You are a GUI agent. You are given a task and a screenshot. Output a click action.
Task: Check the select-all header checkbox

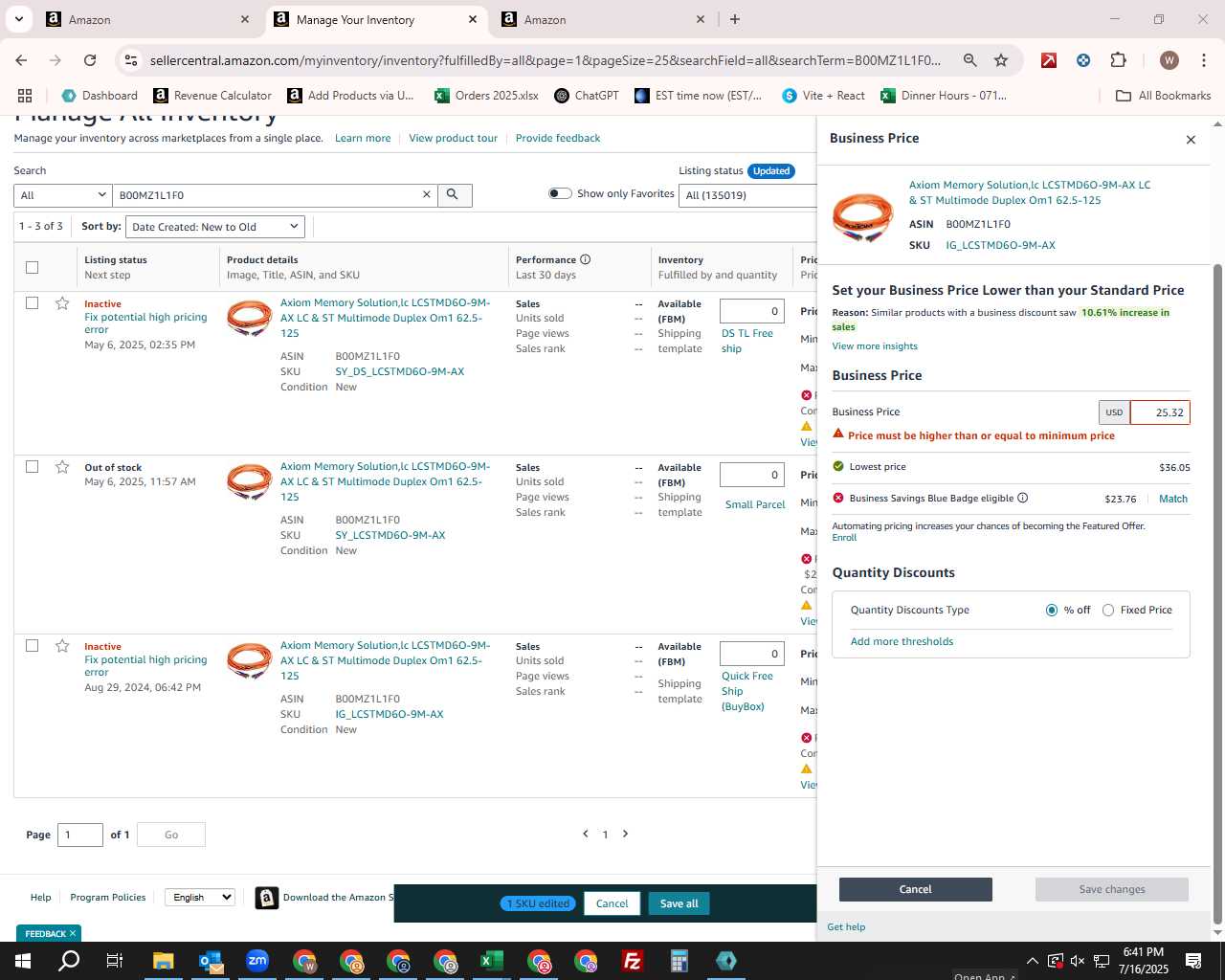pos(32,267)
